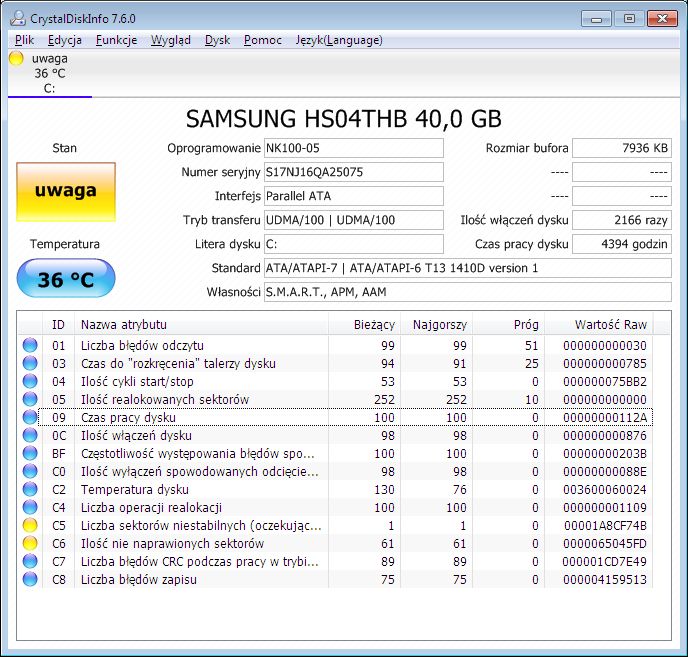Click blue status icon for attribute C0
The width and height of the screenshot is (688, 657).
pyautogui.click(x=30, y=471)
